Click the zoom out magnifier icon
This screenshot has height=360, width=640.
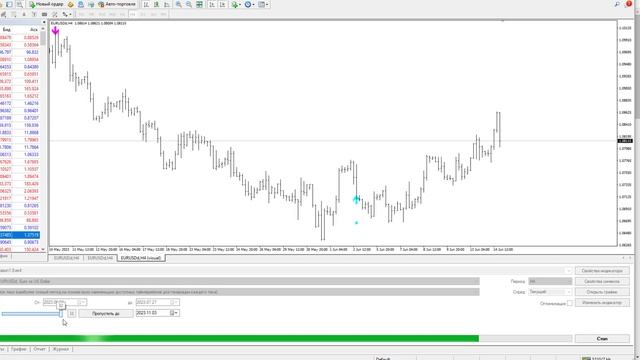click(189, 4)
